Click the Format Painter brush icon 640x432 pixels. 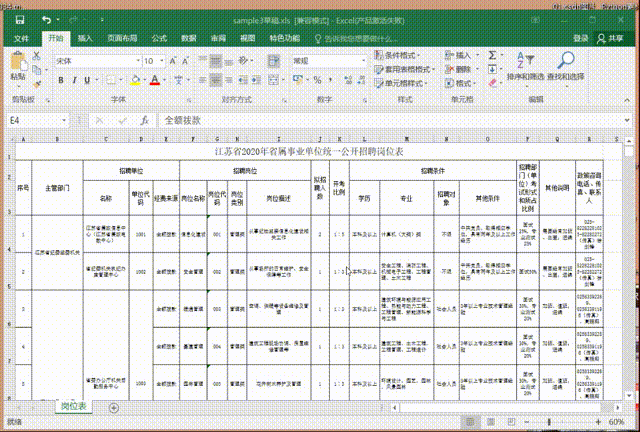[x=37, y=84]
